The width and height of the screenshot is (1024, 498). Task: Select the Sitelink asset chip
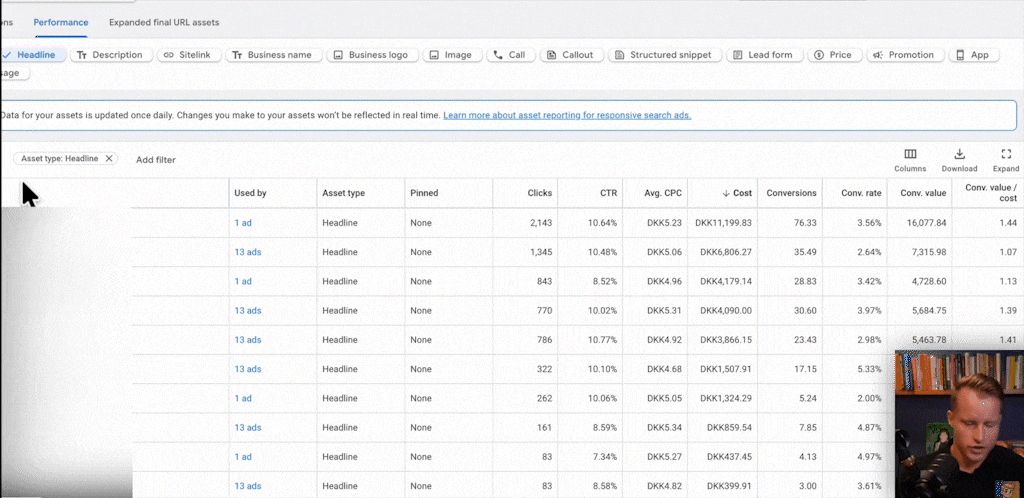coord(188,55)
